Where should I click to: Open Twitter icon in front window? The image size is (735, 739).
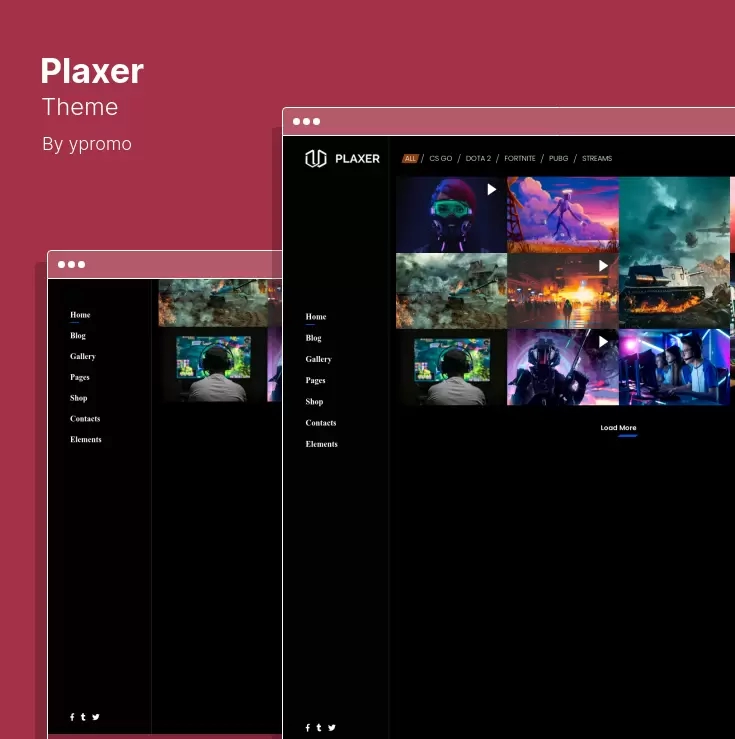[332, 728]
